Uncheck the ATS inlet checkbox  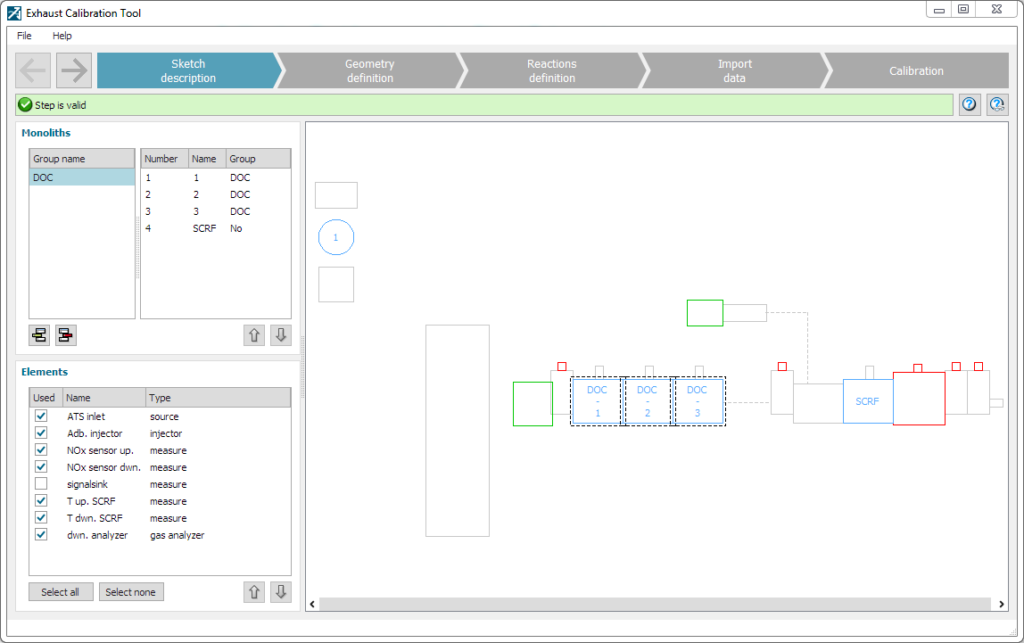(x=41, y=416)
